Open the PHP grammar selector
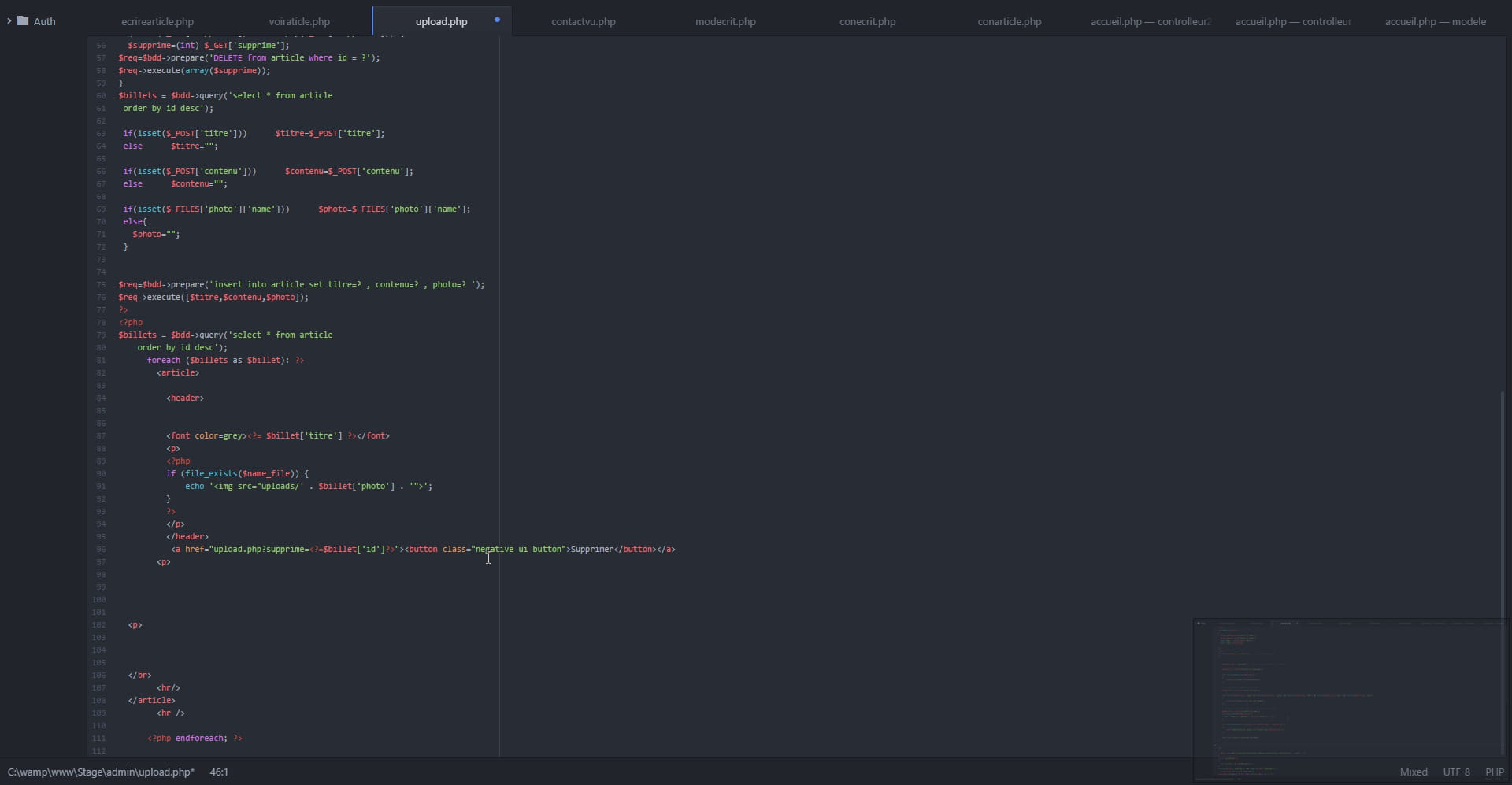Screen dimensions: 1512x785 (x=1494, y=772)
